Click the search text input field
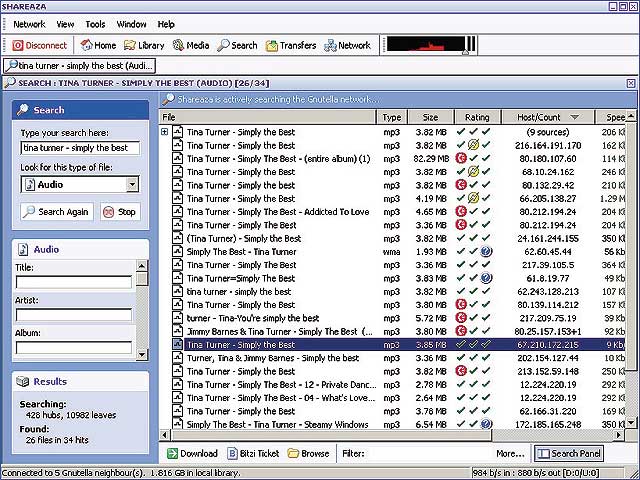 (80, 148)
